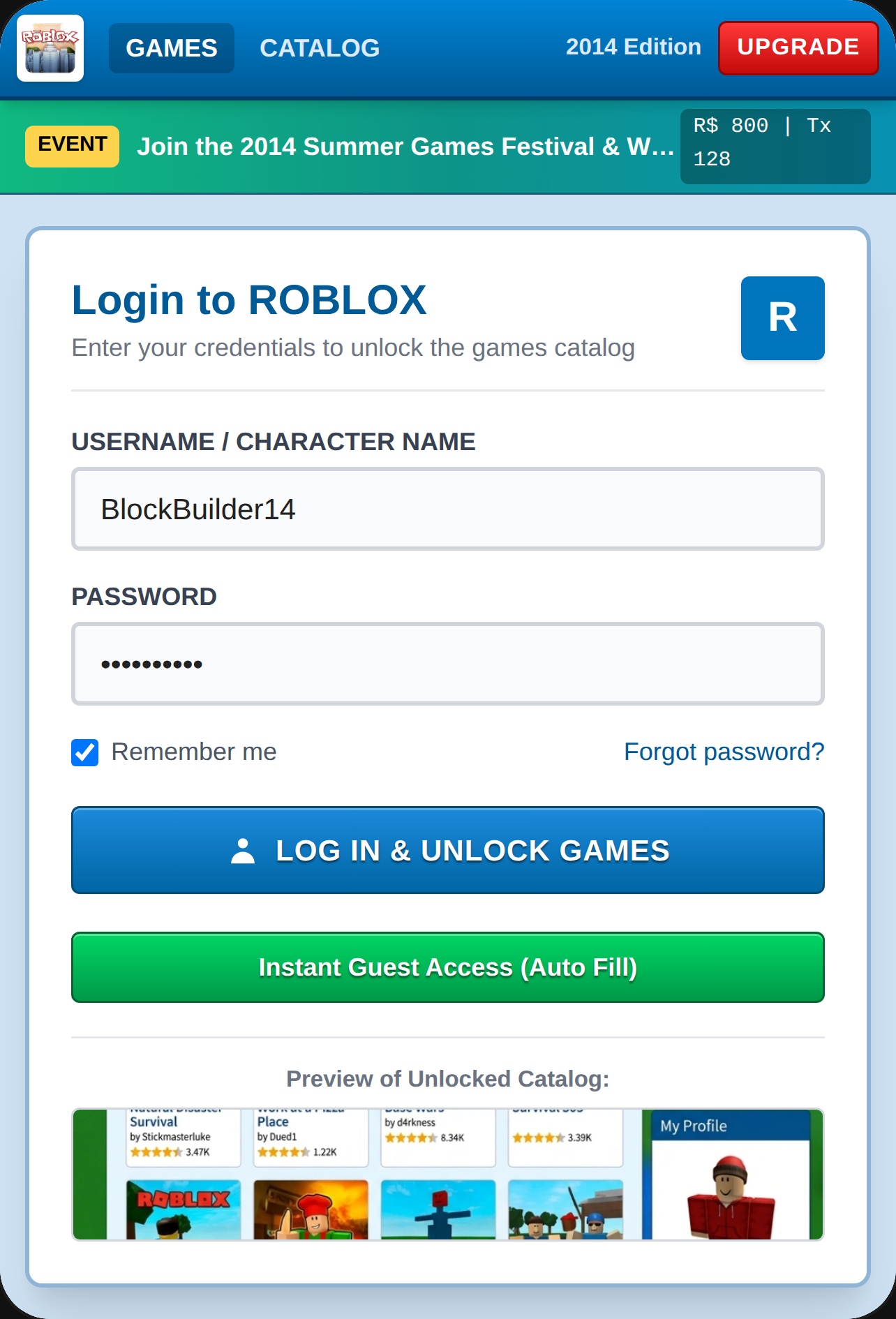Screen dimensions: 896x1319
Task: Click the red UPGRADE button
Action: click(798, 47)
